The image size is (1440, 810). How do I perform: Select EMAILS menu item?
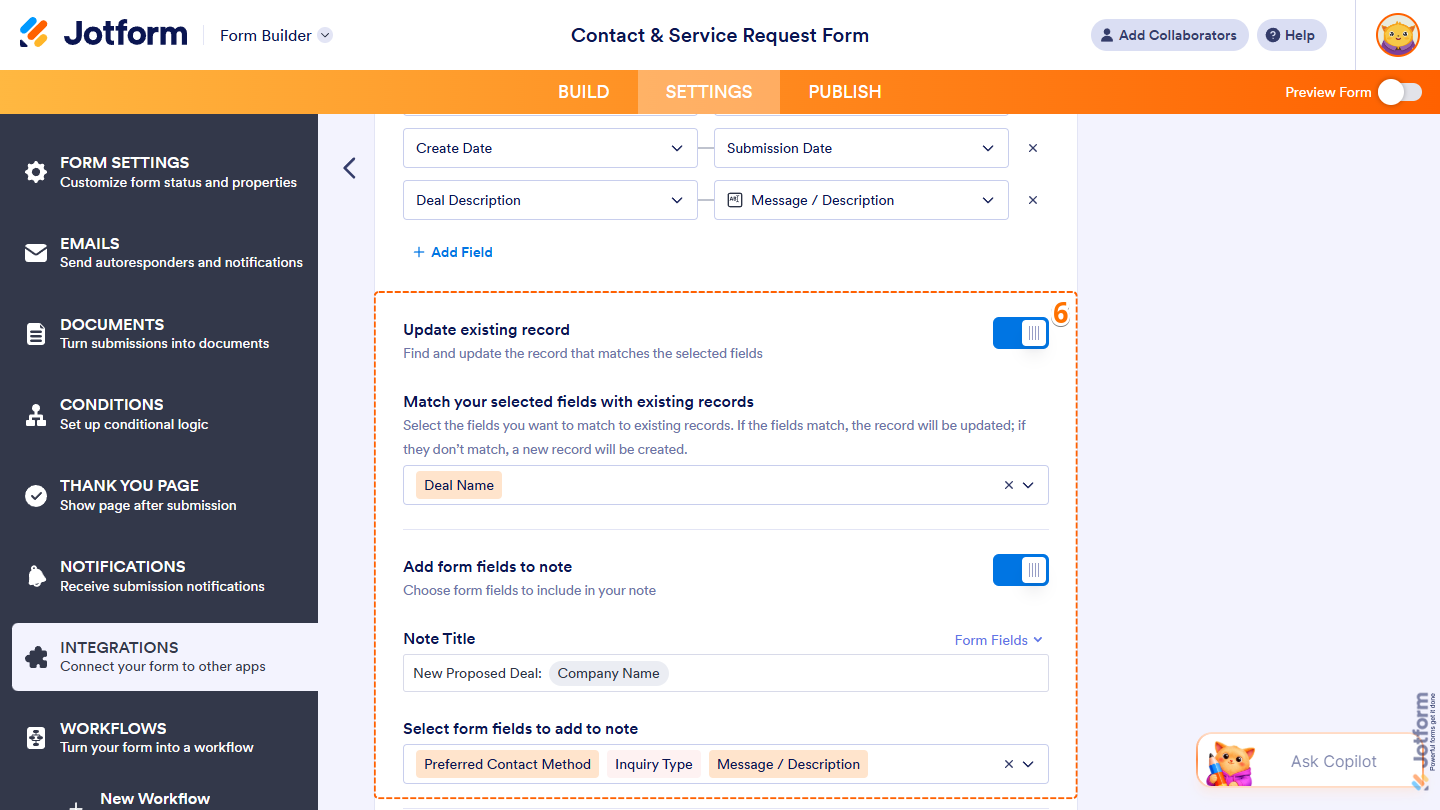coord(159,253)
